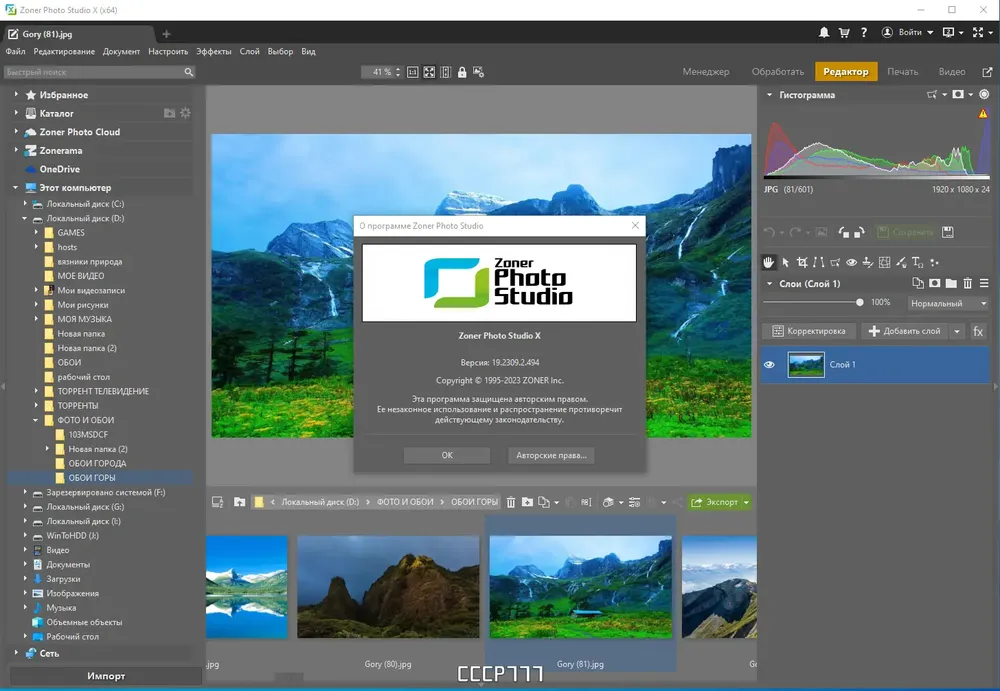Screen dimensions: 1000x691
Task: Select the Red Eye tool icon
Action: [851, 262]
